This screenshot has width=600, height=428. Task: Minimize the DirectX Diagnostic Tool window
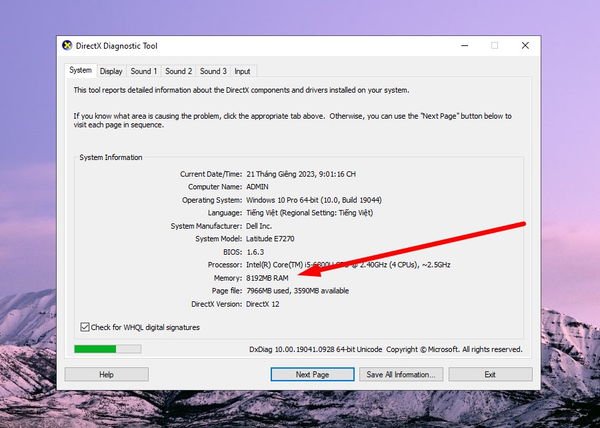coord(461,45)
